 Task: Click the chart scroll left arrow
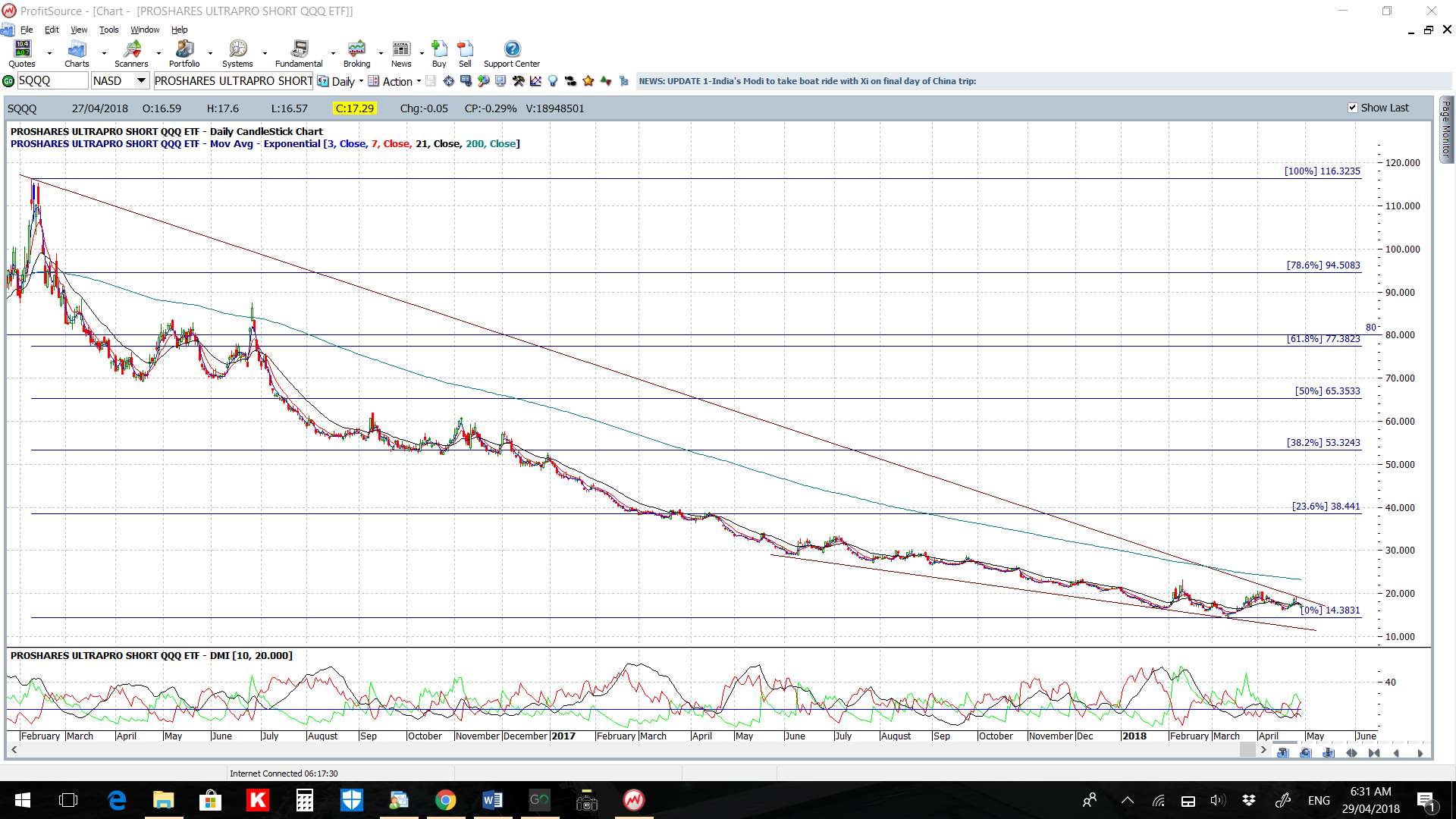click(14, 750)
